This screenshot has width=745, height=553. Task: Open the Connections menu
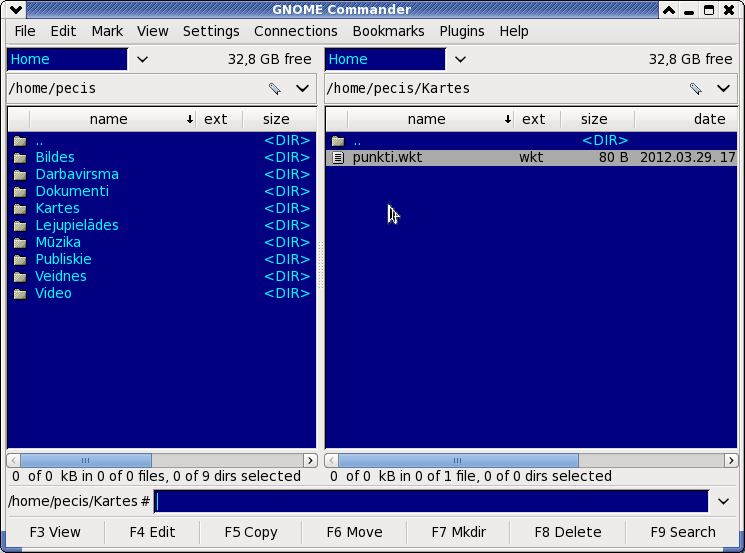click(x=296, y=31)
